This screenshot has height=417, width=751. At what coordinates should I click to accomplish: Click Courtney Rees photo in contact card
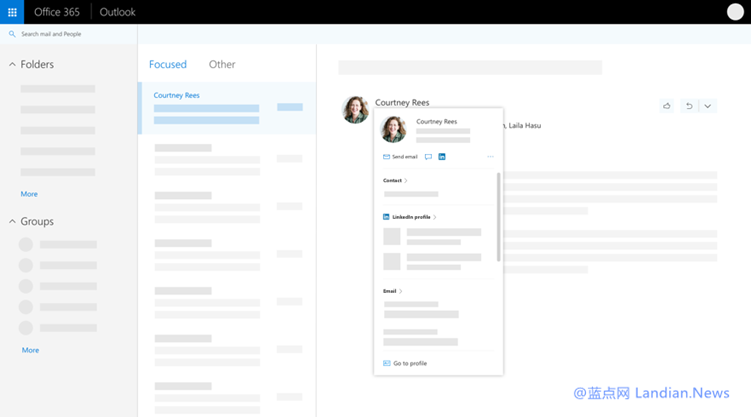point(394,129)
